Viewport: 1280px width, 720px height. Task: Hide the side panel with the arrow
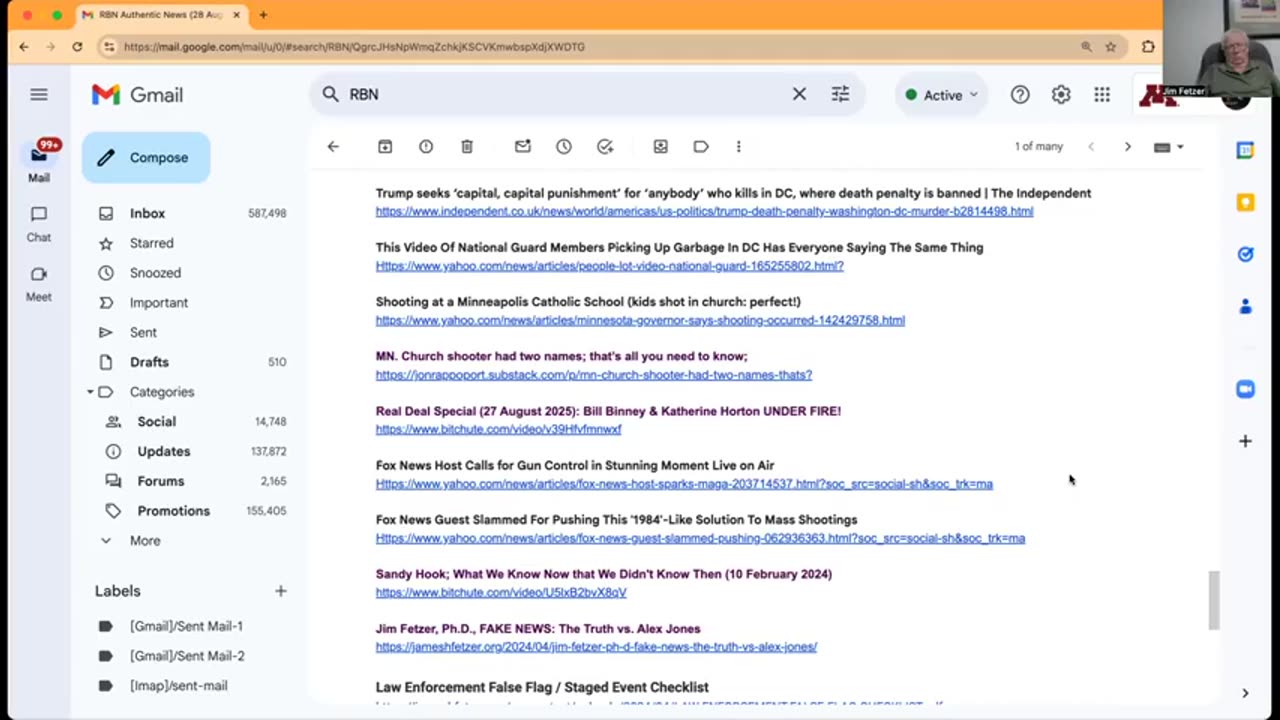[1245, 693]
